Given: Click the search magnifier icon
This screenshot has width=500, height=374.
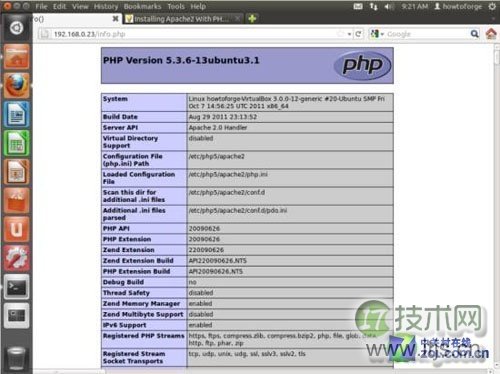Looking at the screenshot, I should [474, 34].
